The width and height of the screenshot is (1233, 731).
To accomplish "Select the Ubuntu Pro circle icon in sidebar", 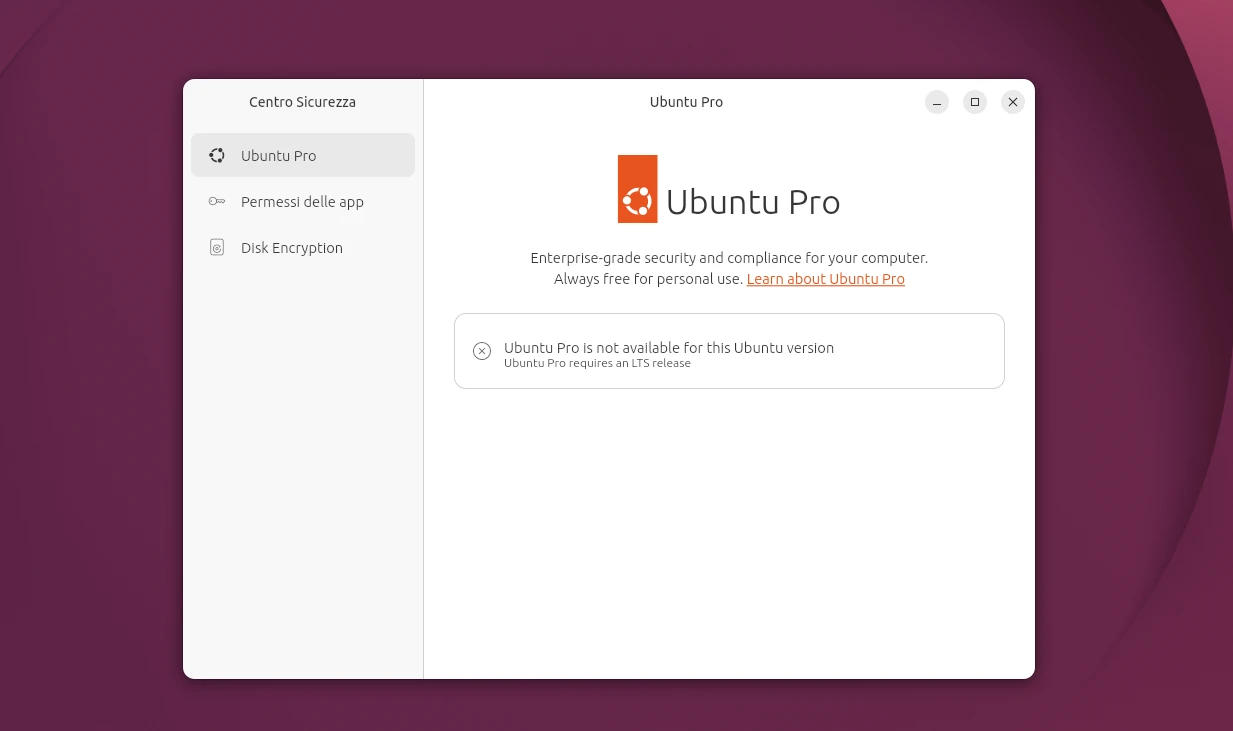I will pos(217,155).
